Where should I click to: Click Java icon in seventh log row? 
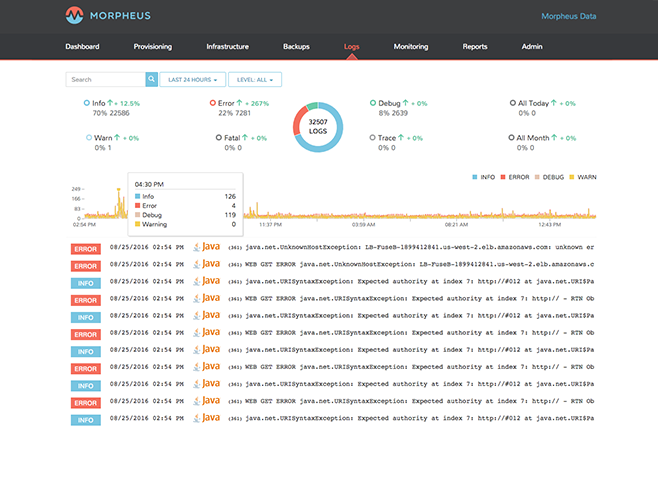(x=206, y=350)
